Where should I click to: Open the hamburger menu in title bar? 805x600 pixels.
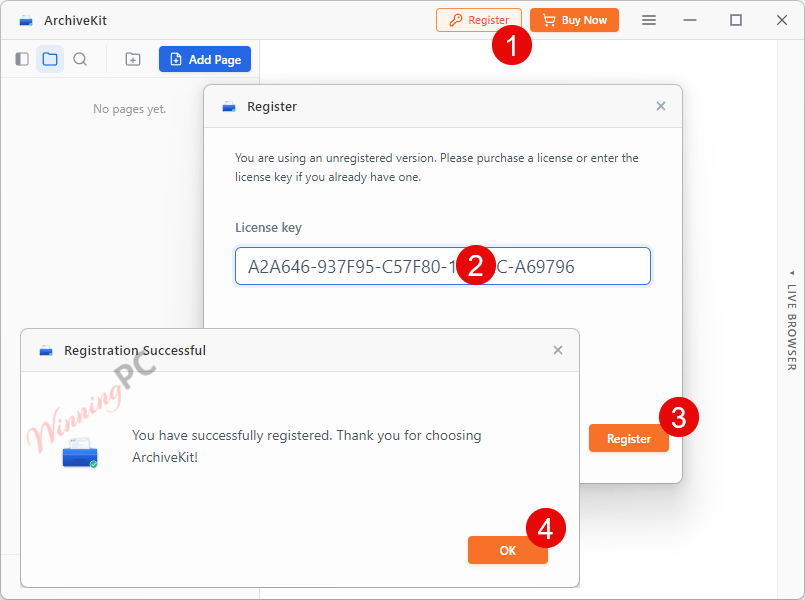[649, 20]
